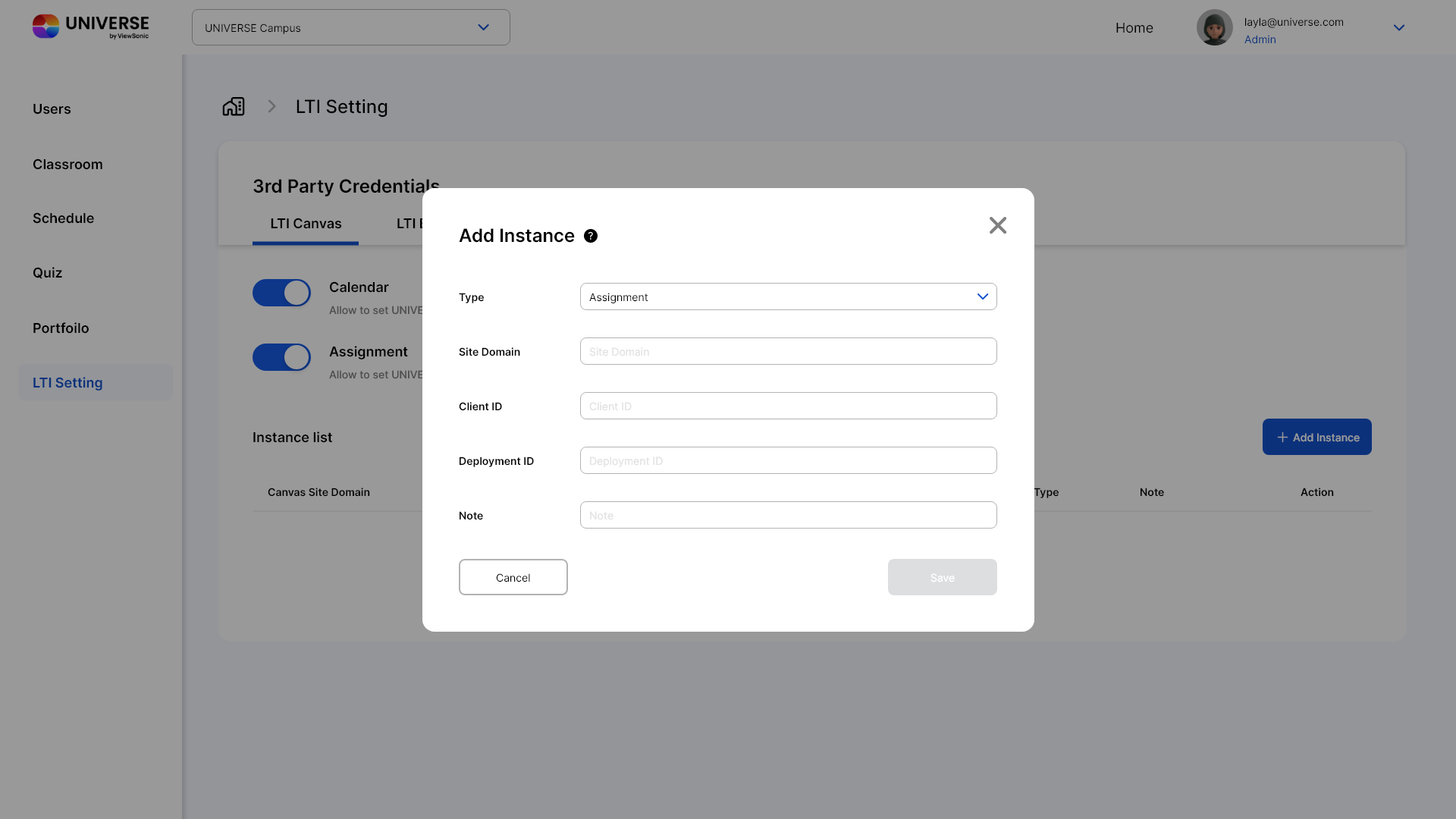Open the Portfolio sidebar item
The height and width of the screenshot is (819, 1456).
point(61,328)
